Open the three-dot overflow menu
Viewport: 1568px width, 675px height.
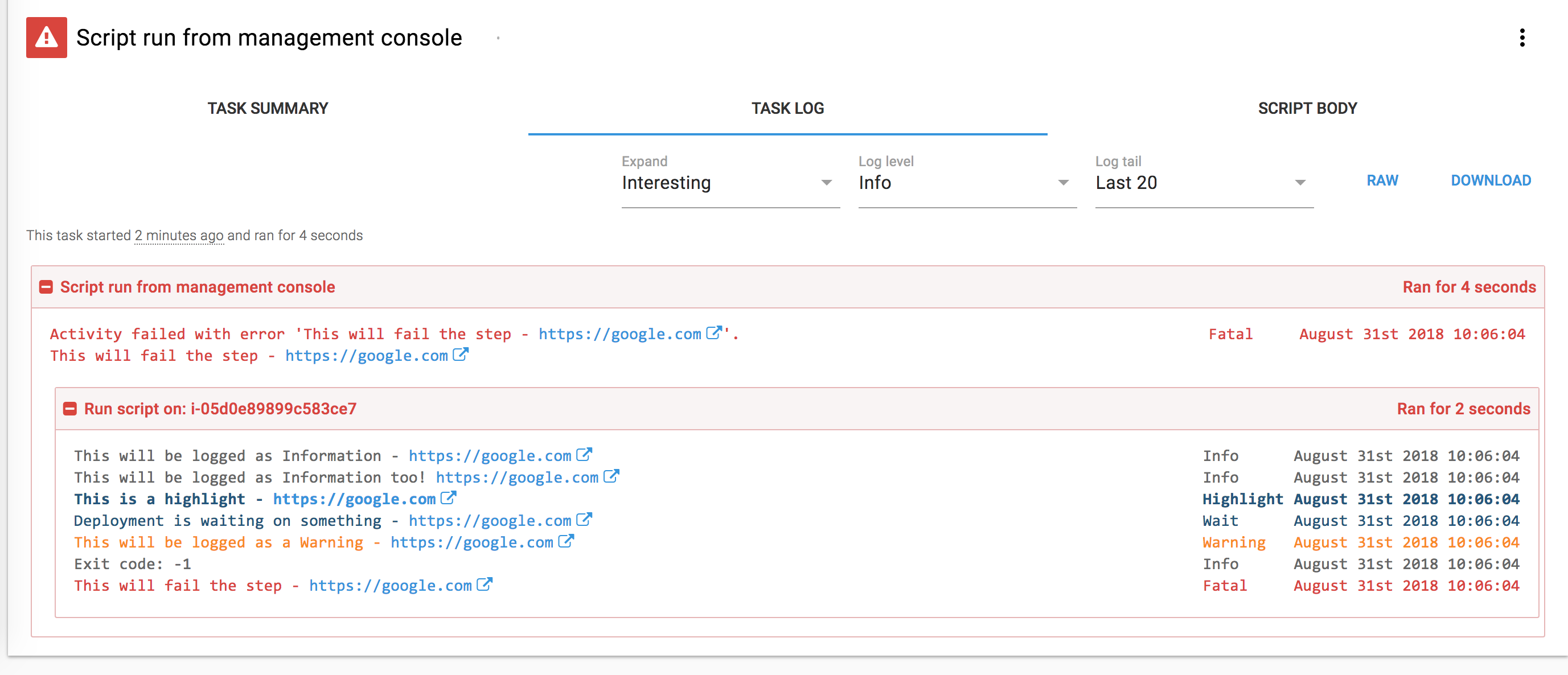pos(1524,38)
